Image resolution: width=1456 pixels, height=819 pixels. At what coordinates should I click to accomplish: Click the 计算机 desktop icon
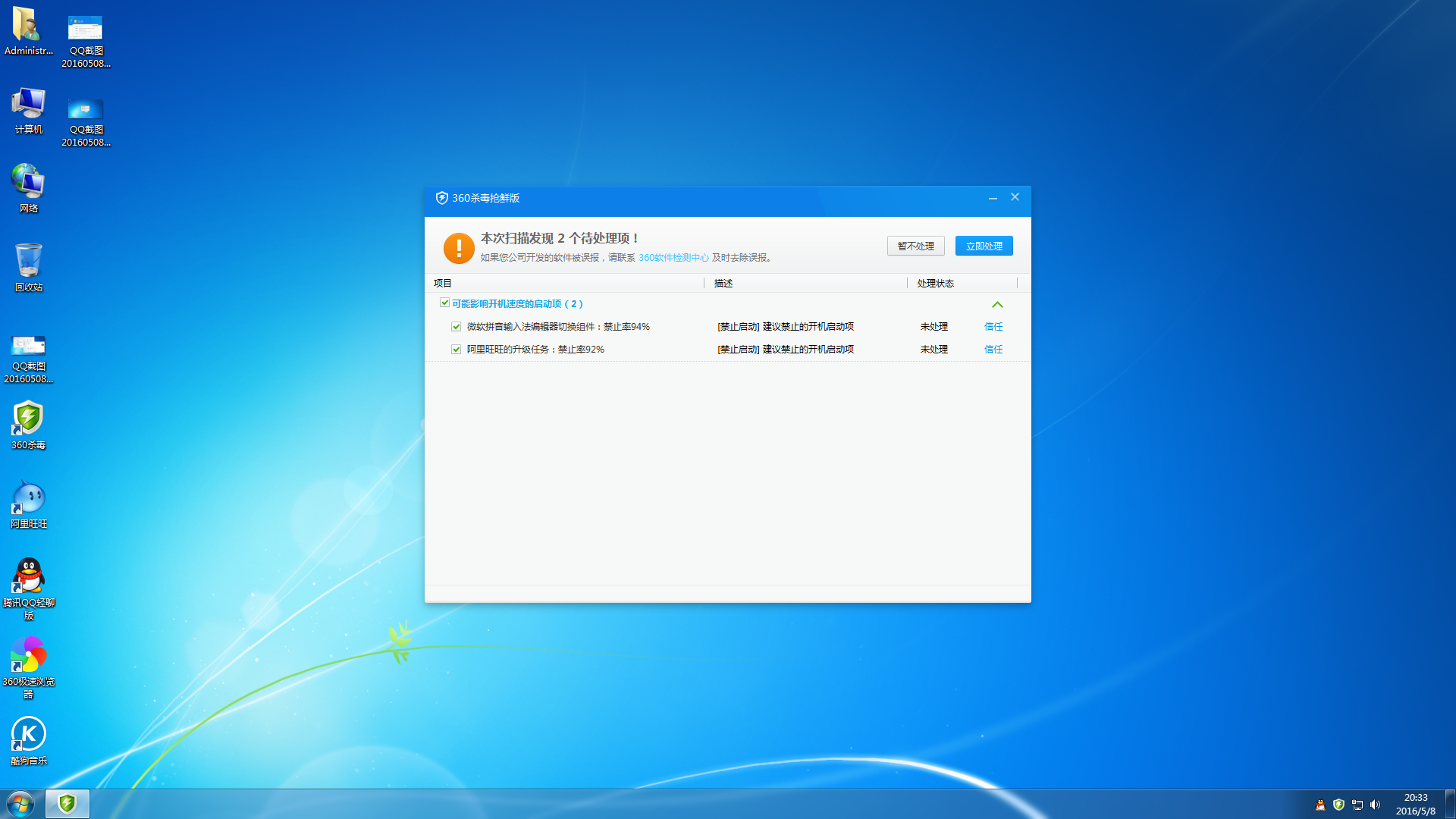pos(28,104)
